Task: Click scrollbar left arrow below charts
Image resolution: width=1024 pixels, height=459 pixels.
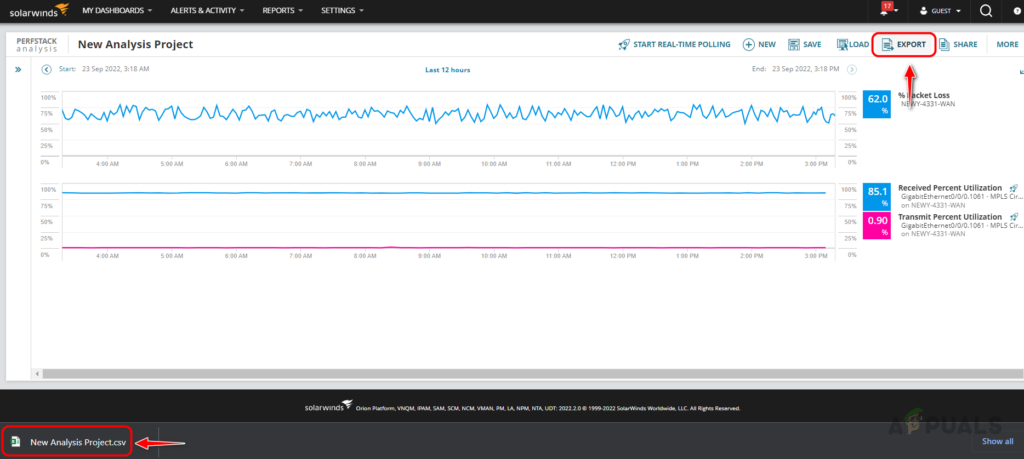Action: coord(37,373)
